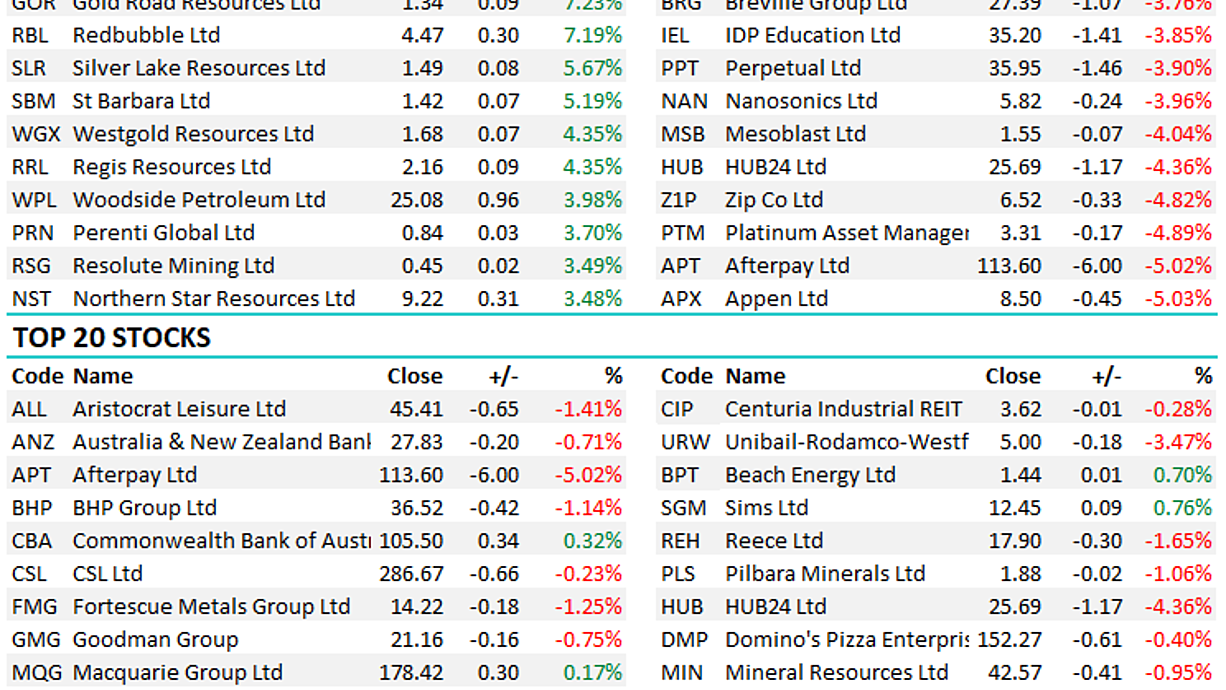1226x690 pixels.
Task: Click the -3.96% change for Nanosonics
Action: (x=1179, y=101)
